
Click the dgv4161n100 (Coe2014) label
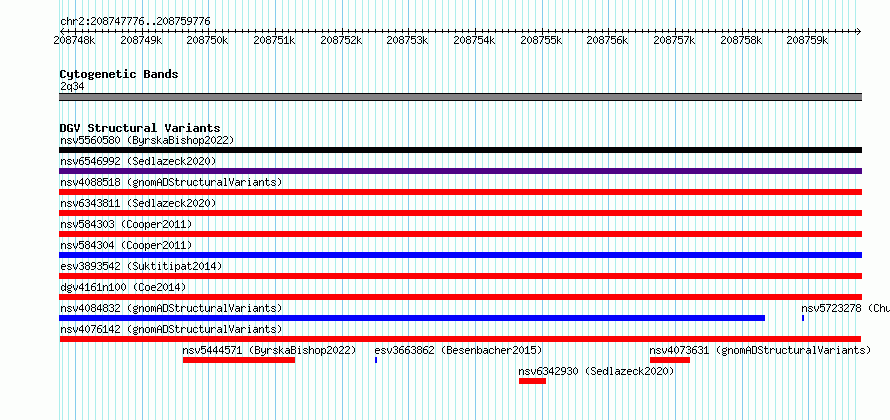(x=123, y=287)
